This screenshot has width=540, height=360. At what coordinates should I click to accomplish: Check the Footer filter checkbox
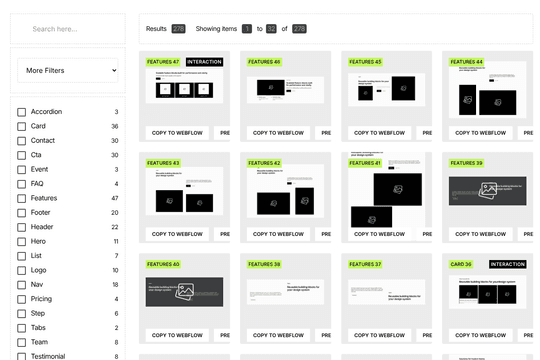coord(21,213)
